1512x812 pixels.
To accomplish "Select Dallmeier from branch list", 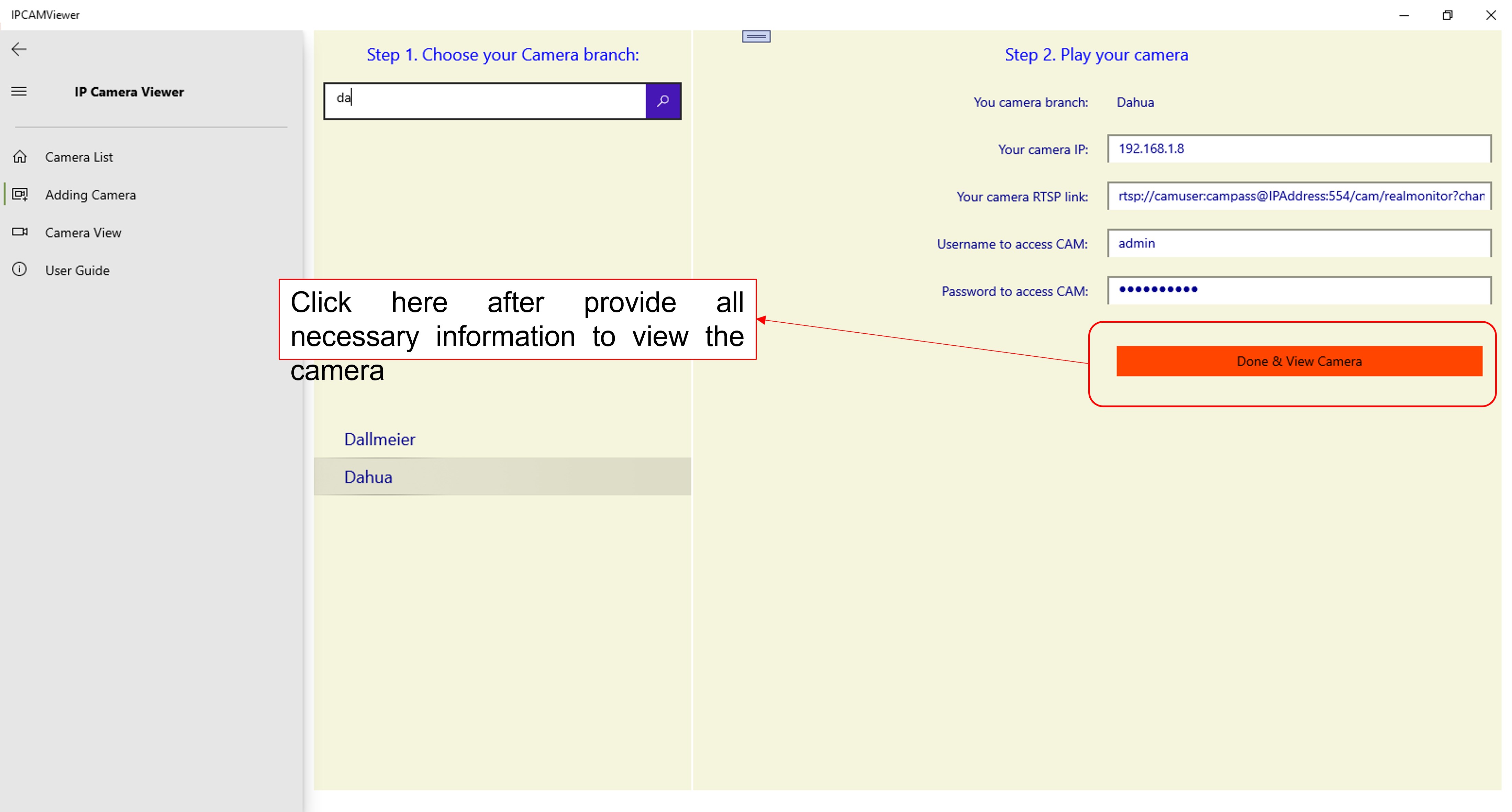I will (379, 439).
